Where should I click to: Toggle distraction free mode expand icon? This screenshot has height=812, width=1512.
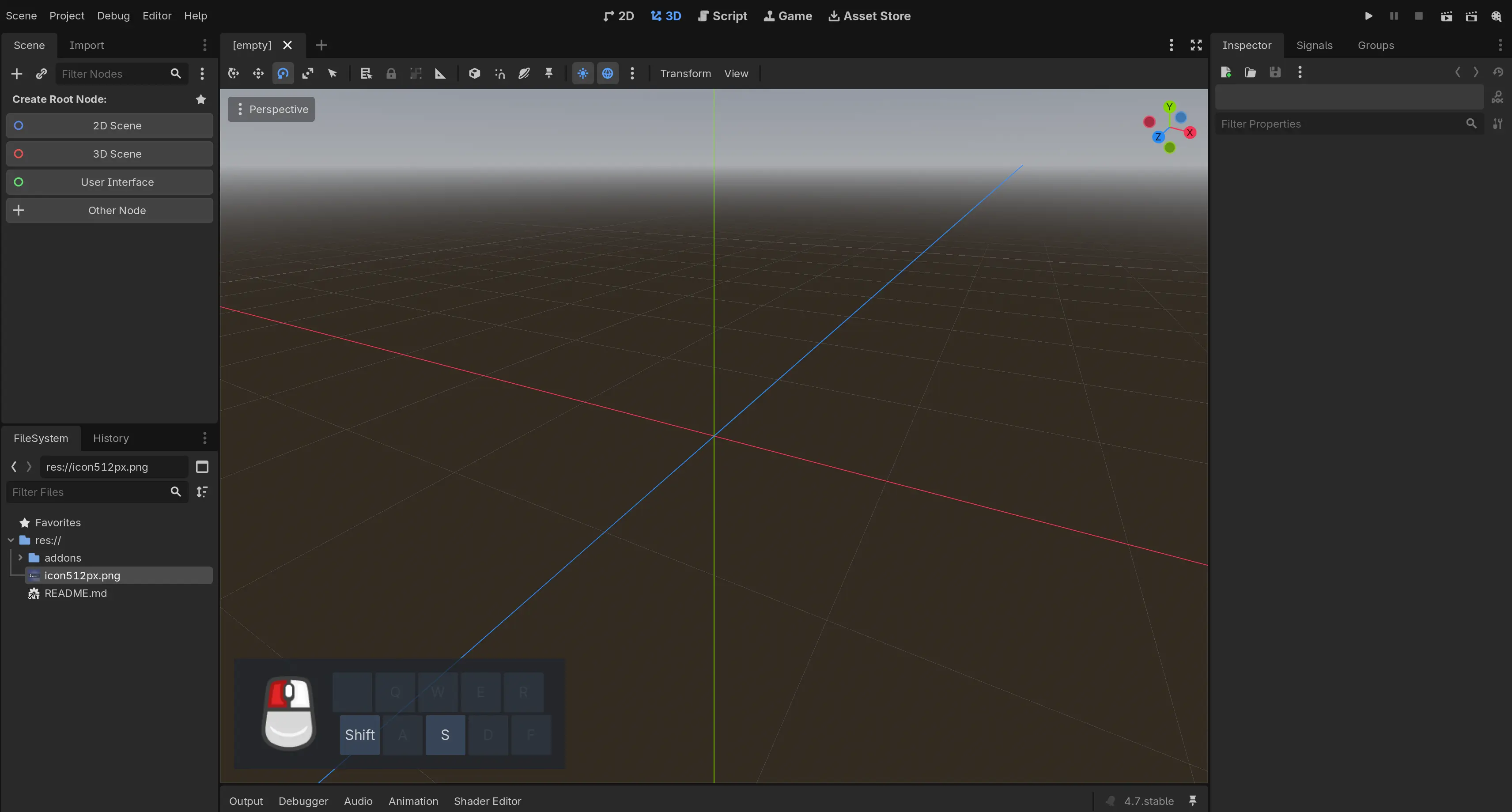(x=1196, y=45)
